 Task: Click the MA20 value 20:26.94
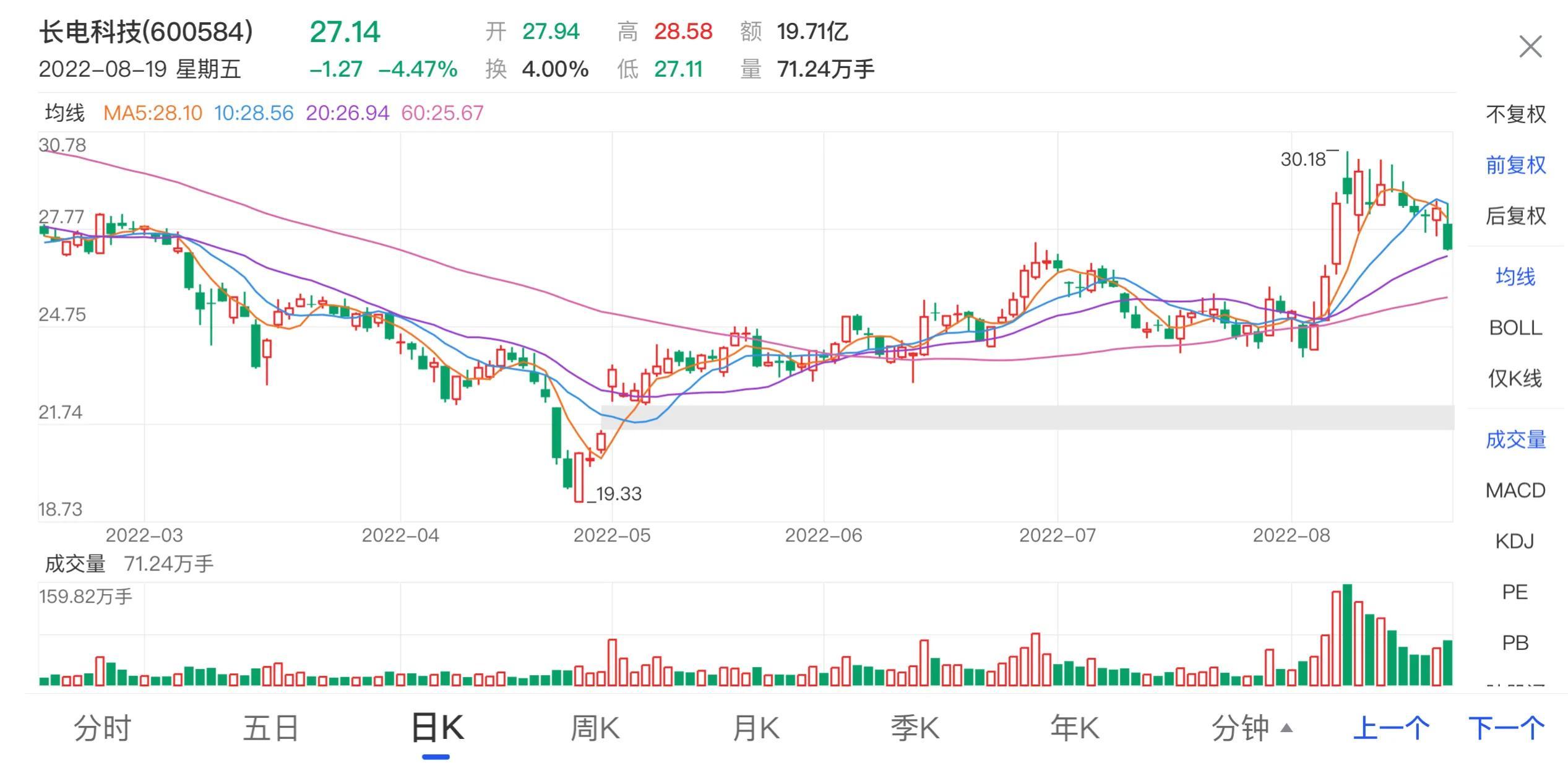347,113
